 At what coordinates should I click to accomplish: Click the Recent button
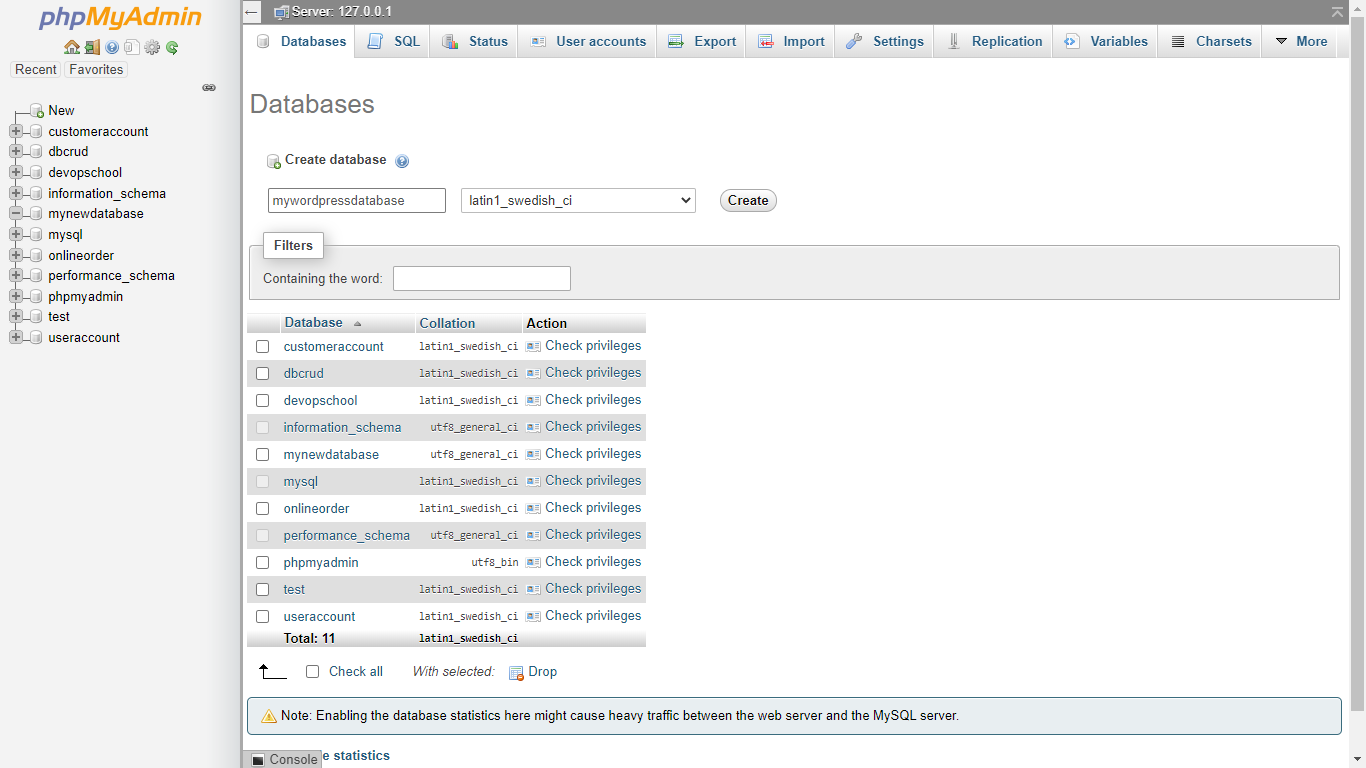click(36, 70)
